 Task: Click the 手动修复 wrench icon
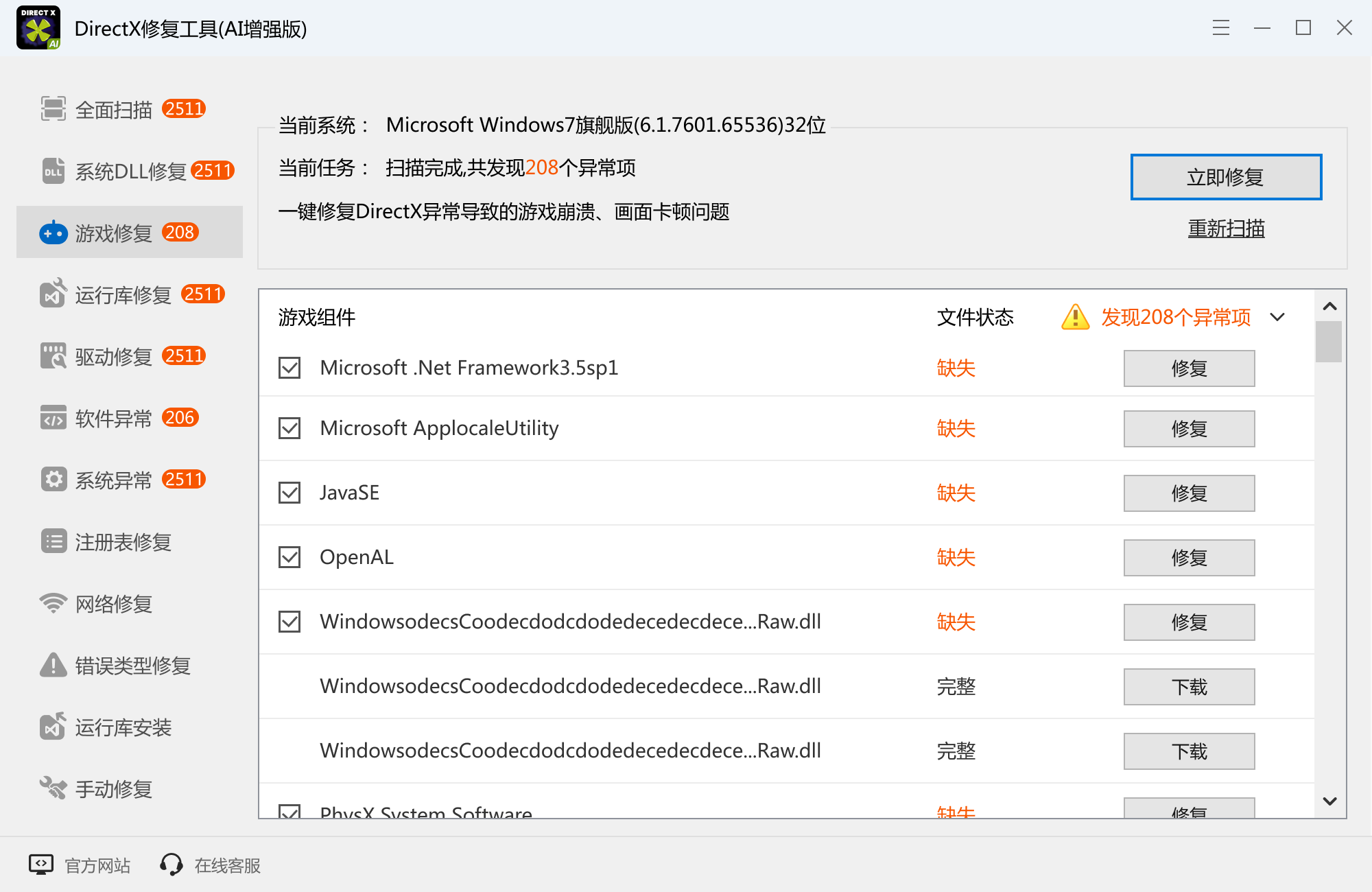pos(51,788)
